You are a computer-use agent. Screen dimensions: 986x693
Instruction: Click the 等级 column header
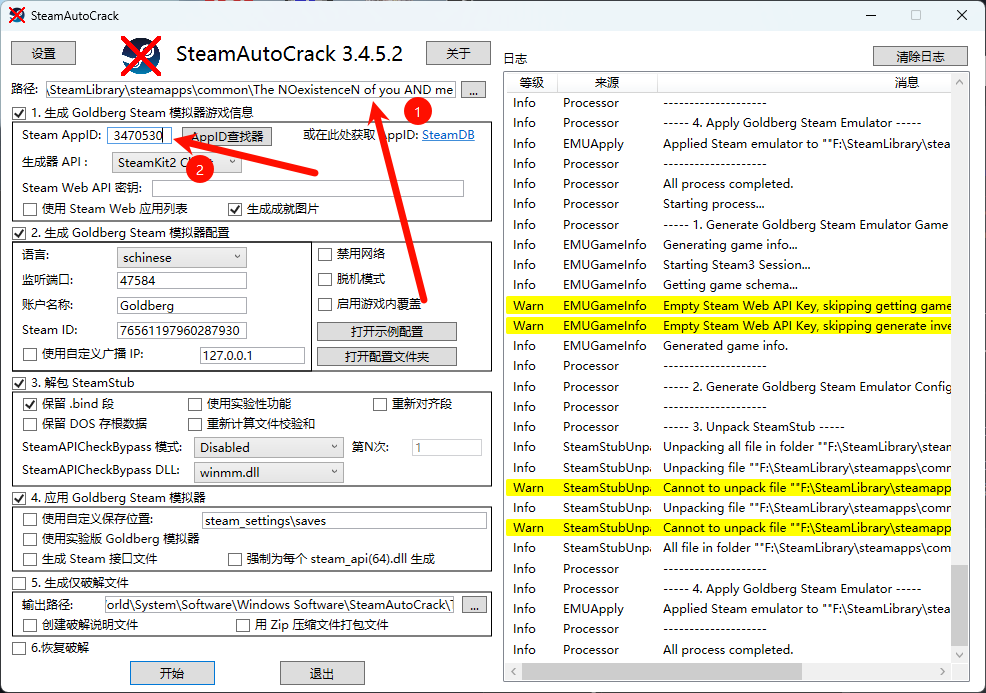click(531, 83)
